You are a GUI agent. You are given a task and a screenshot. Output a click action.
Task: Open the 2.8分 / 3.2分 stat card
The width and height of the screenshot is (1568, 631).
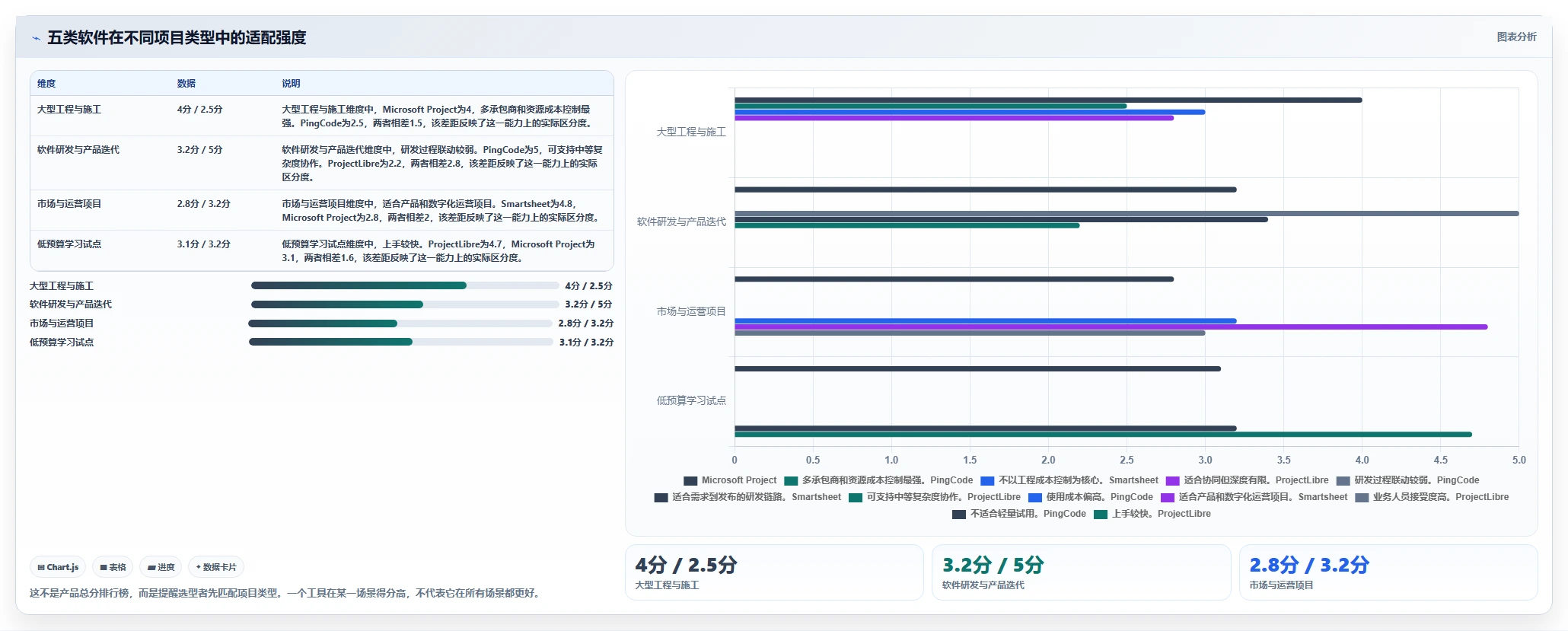(1388, 572)
